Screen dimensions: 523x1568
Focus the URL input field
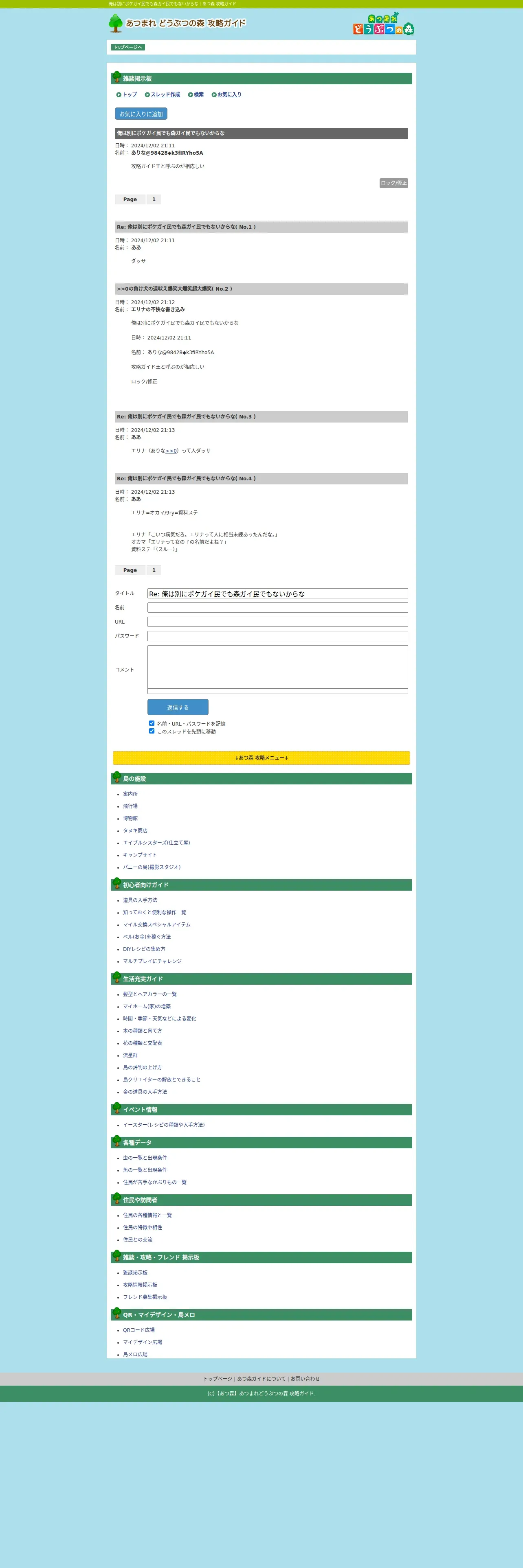(278, 622)
